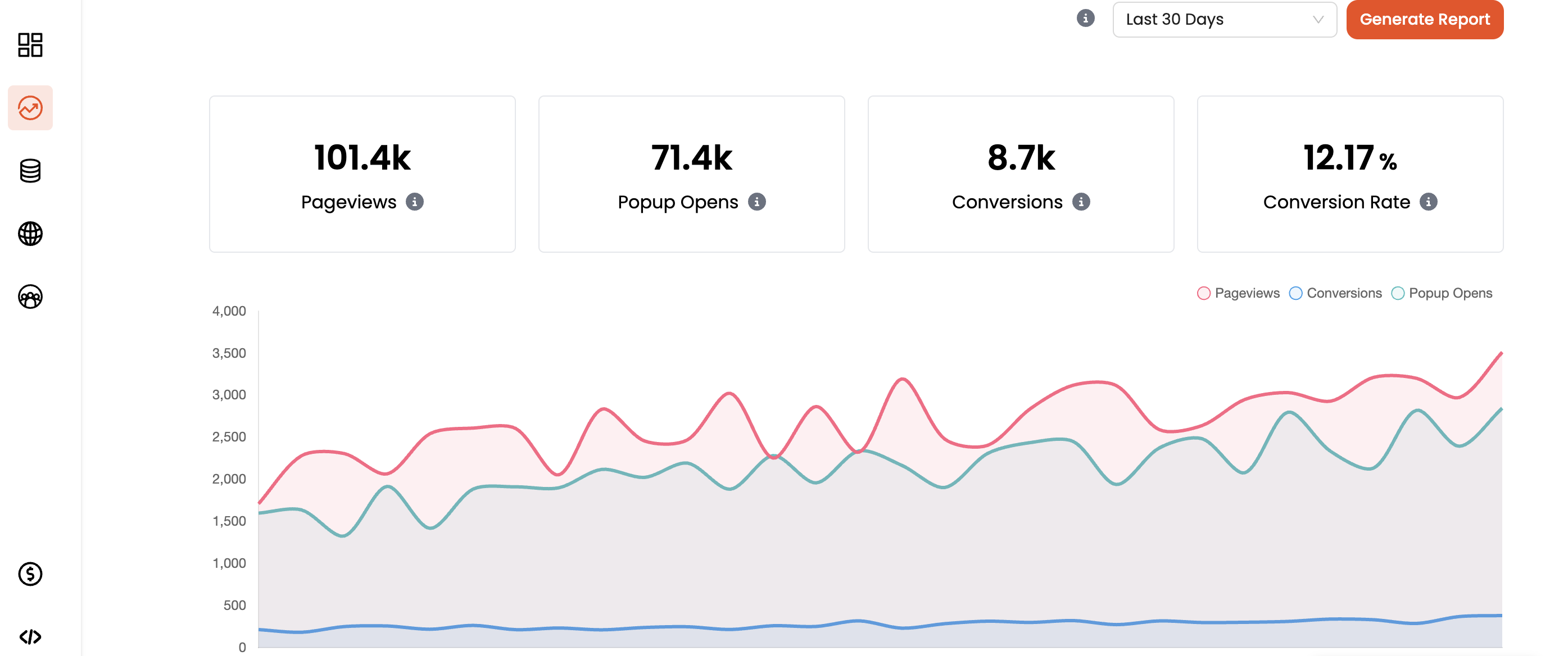The width and height of the screenshot is (1568, 656).
Task: Click the globe/internationalization icon
Action: click(30, 234)
